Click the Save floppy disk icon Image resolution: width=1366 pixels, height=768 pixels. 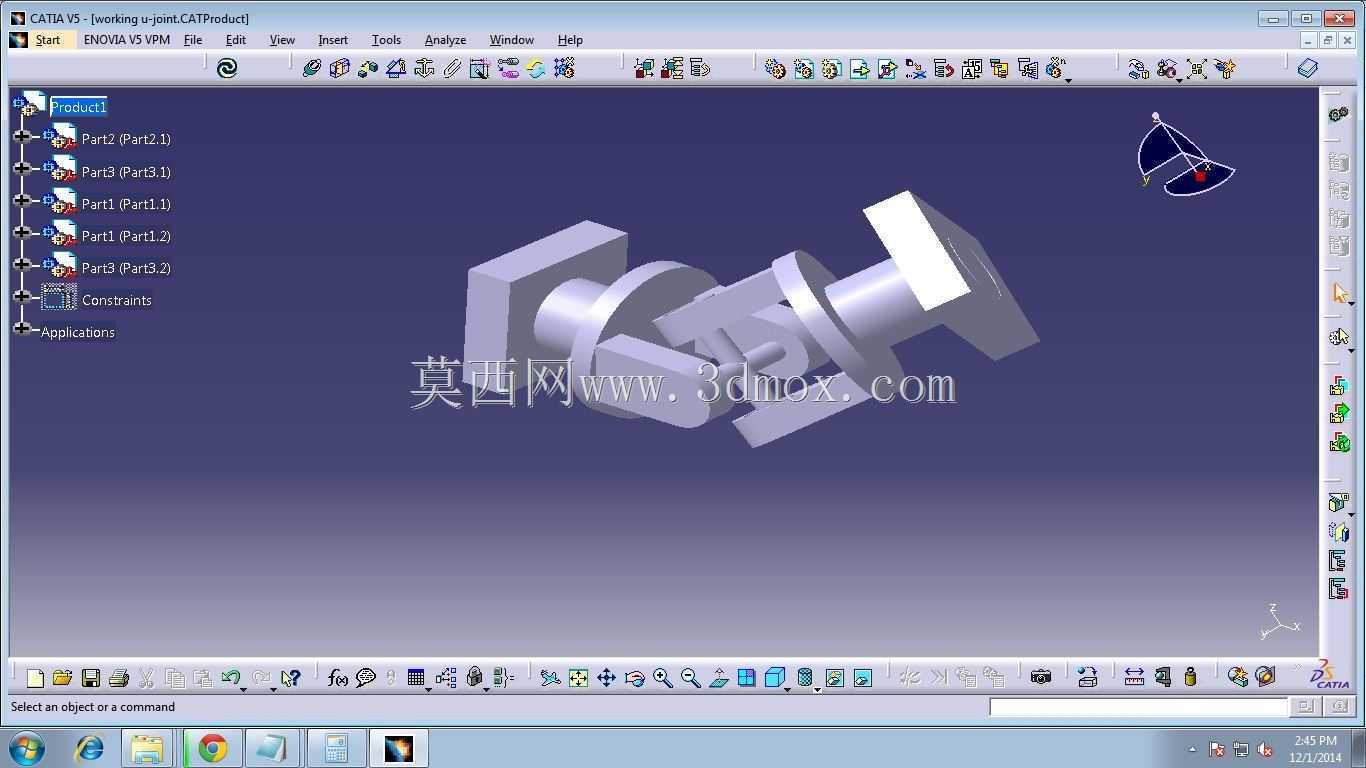[x=90, y=678]
